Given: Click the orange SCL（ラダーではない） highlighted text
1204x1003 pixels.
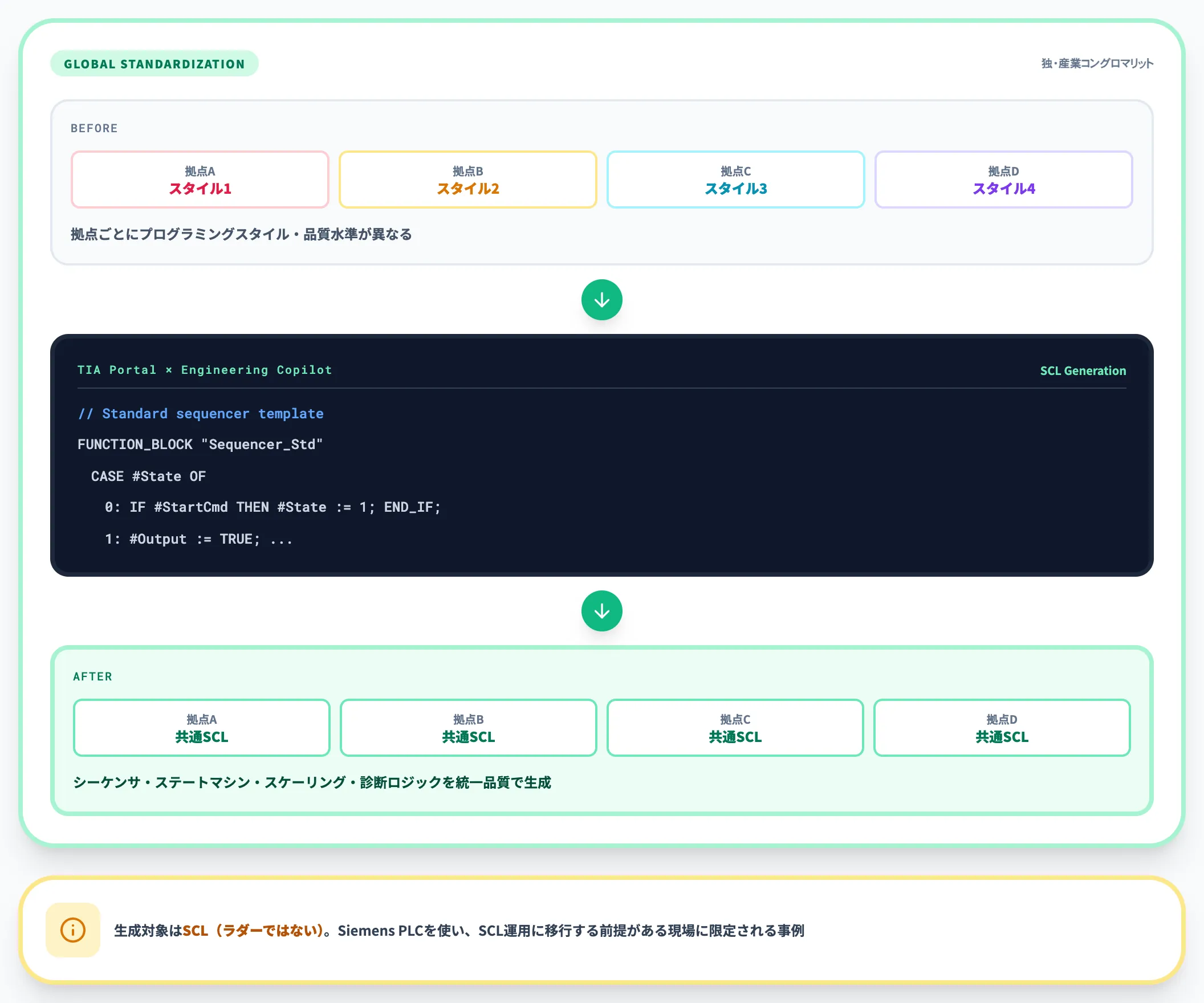Looking at the screenshot, I should pos(253,930).
